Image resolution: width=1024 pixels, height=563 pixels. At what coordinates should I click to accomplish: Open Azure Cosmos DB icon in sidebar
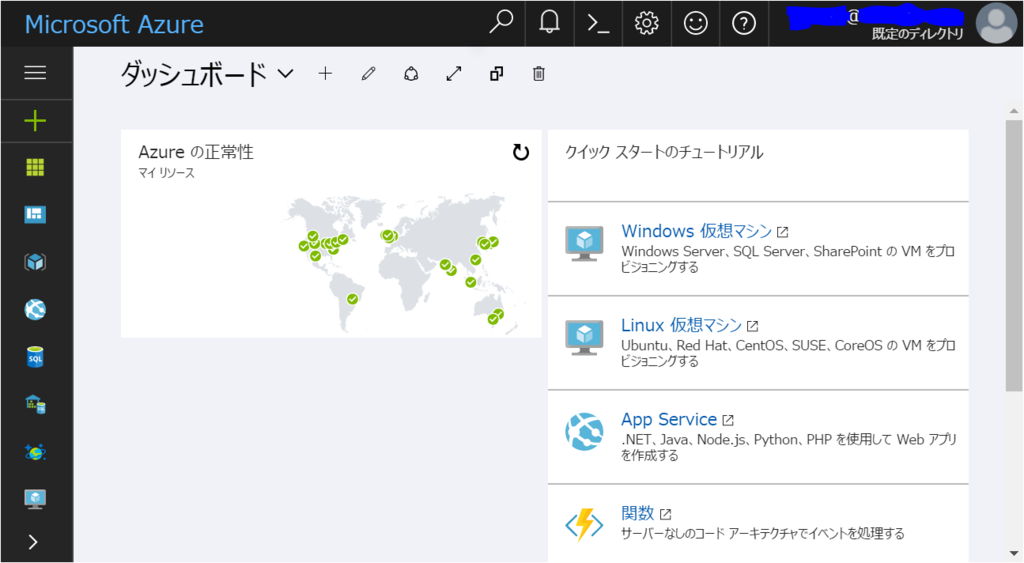[35, 452]
